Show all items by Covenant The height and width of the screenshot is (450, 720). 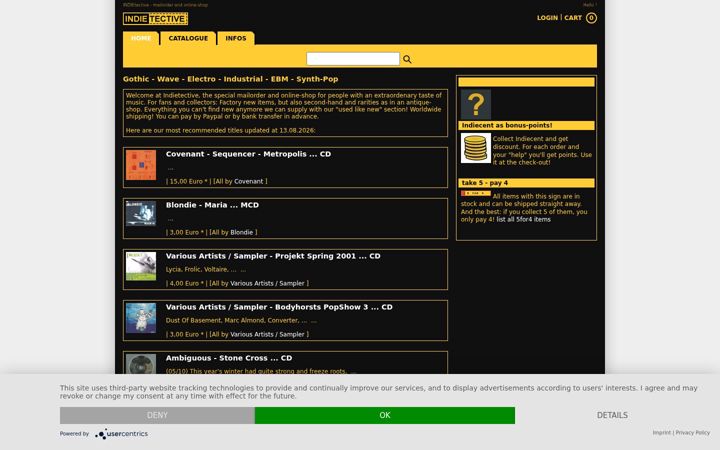[x=249, y=181]
